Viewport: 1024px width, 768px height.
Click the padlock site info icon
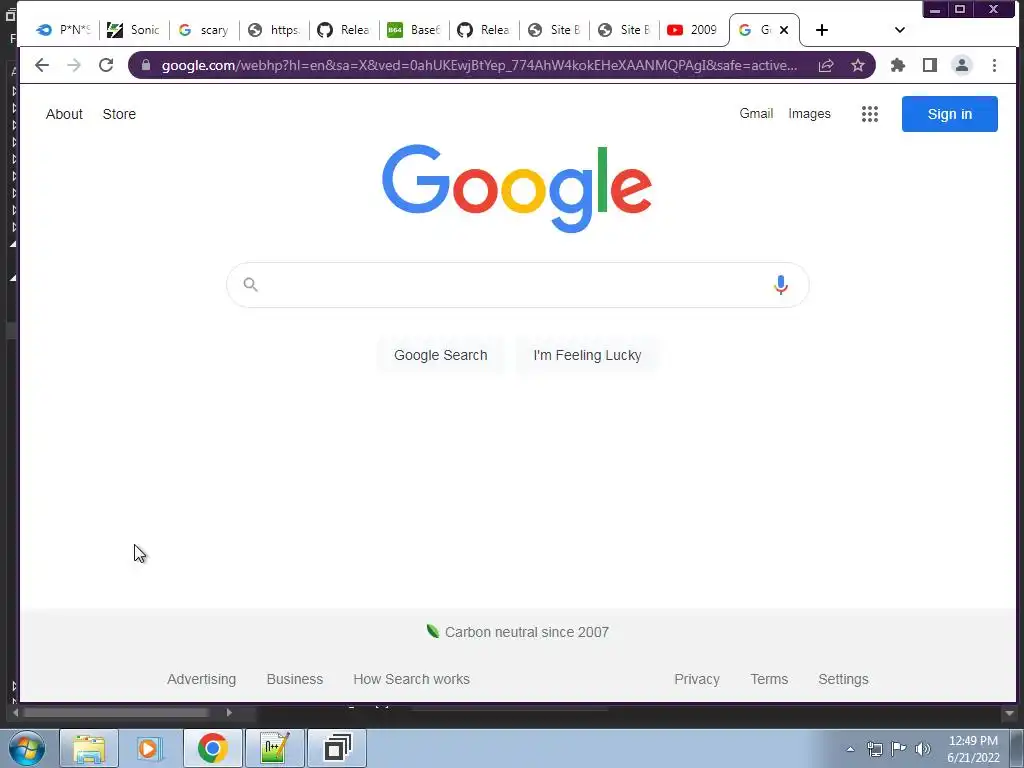[146, 65]
